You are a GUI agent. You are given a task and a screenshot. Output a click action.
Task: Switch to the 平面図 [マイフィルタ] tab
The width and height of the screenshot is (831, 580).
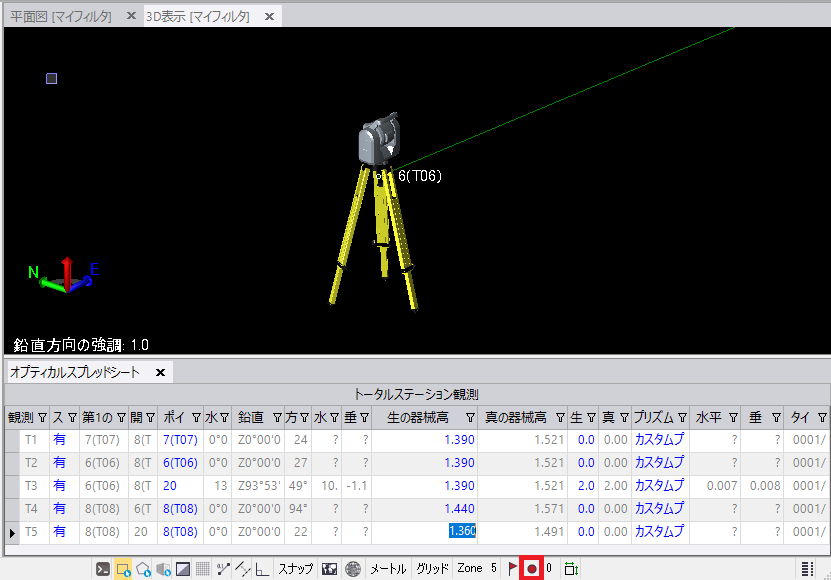[x=60, y=16]
